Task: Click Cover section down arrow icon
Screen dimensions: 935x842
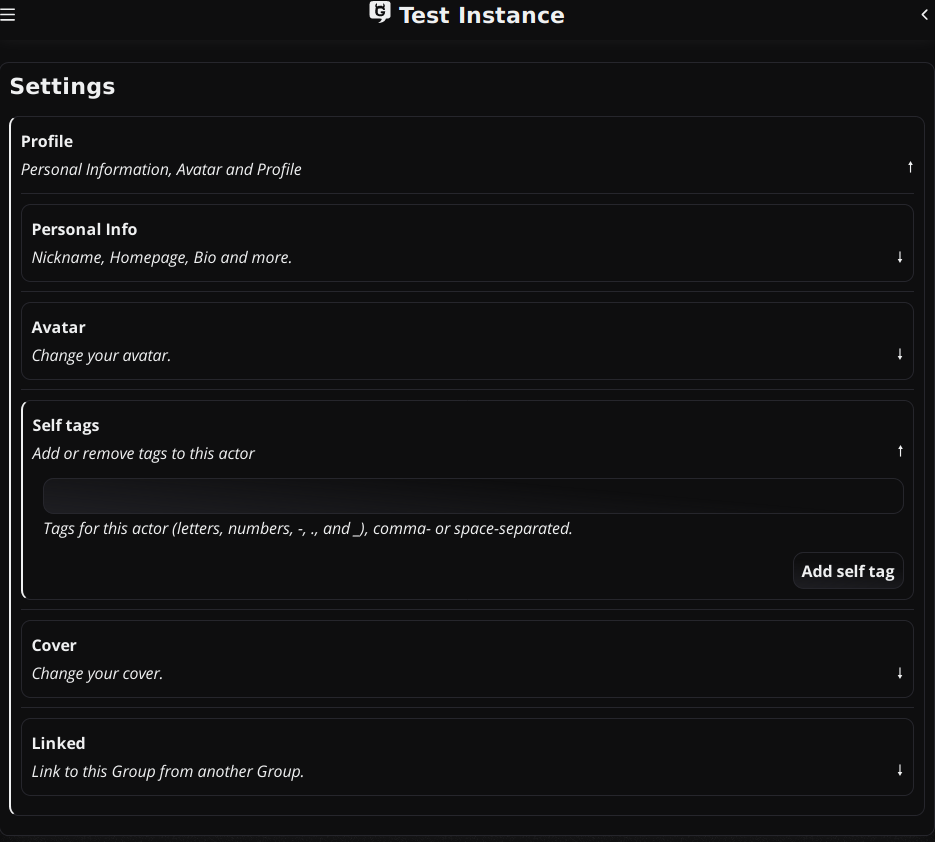Action: (900, 673)
